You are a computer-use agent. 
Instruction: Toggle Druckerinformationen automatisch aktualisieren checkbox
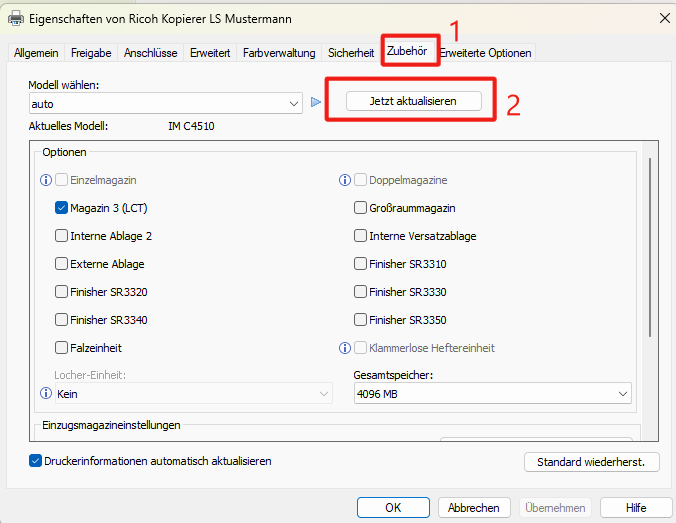(x=36, y=461)
